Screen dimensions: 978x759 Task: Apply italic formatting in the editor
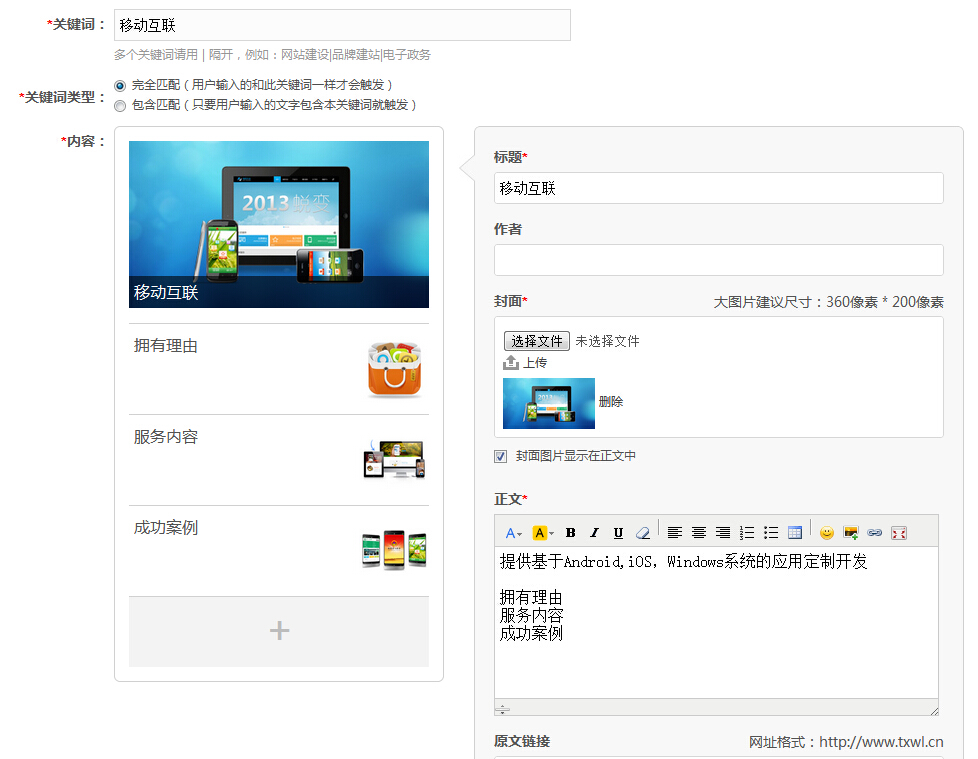pos(594,533)
